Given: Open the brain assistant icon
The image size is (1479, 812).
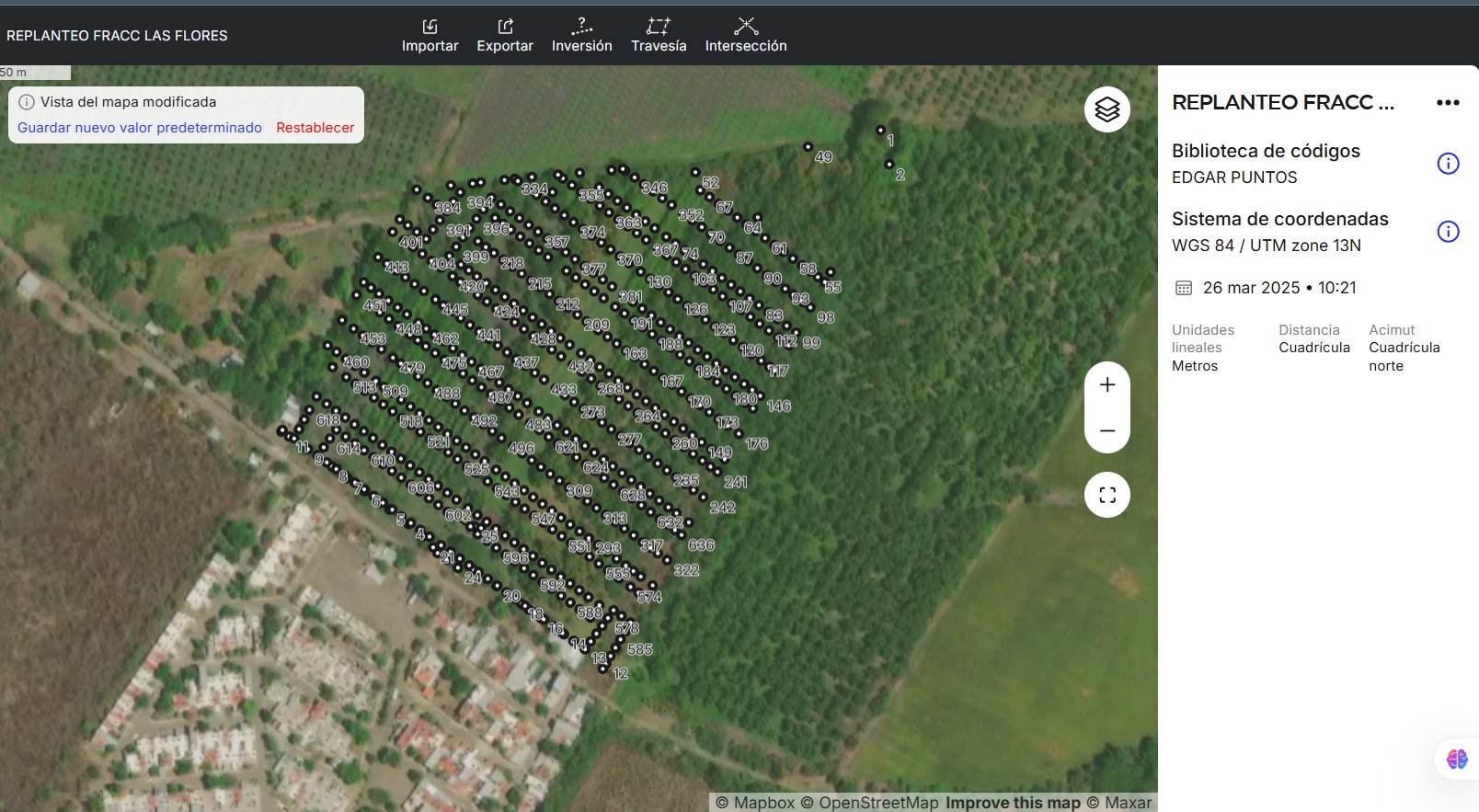Looking at the screenshot, I should click(1457, 759).
